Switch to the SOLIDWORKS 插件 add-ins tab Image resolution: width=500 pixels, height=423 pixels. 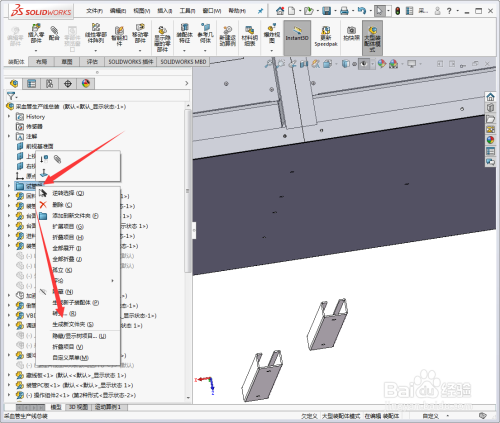(131, 62)
